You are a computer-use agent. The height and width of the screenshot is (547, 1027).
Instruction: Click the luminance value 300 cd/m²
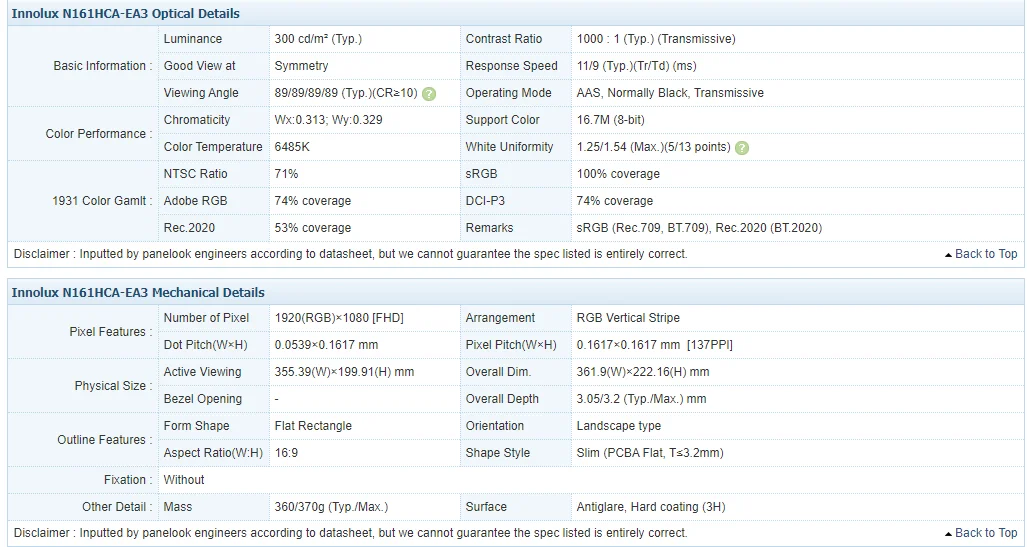tap(318, 39)
